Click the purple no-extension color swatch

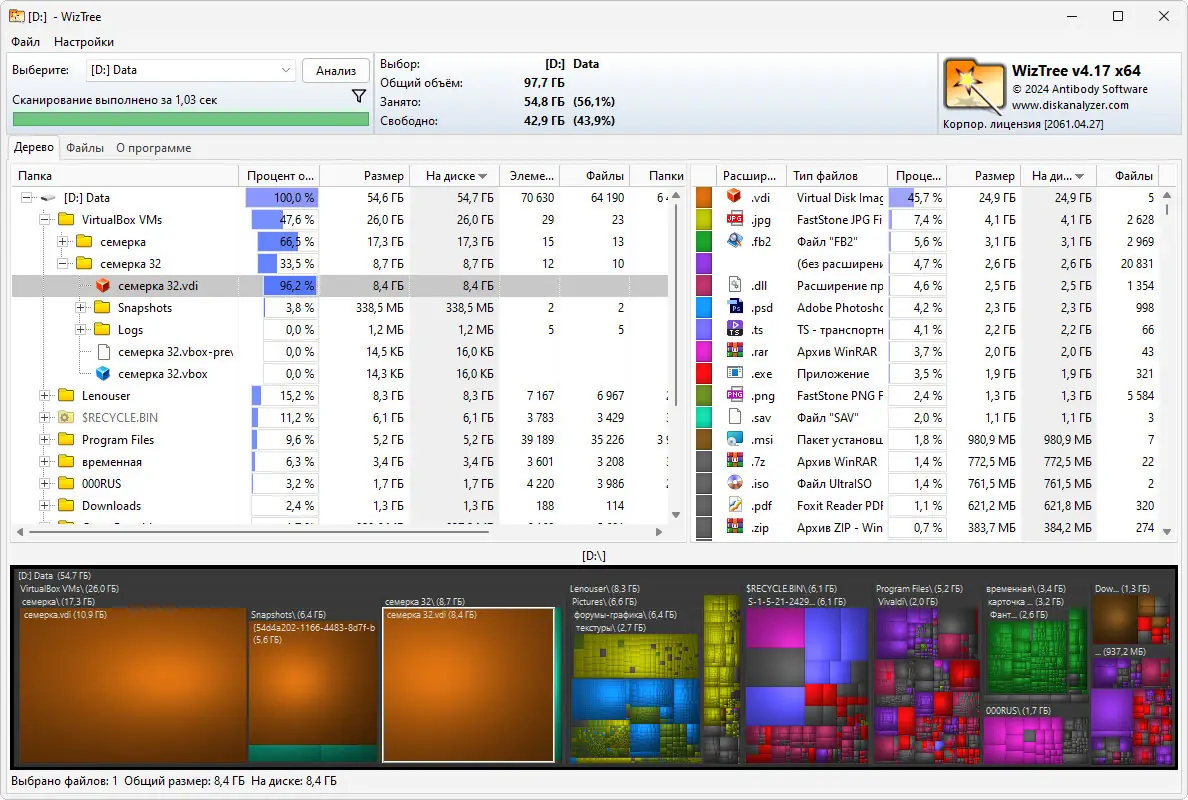tap(704, 263)
